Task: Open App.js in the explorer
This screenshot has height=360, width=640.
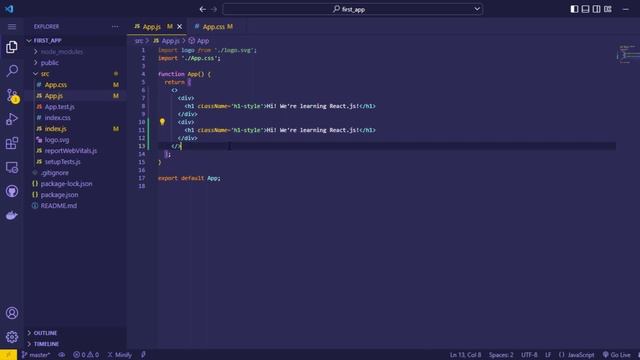Action: (54, 96)
